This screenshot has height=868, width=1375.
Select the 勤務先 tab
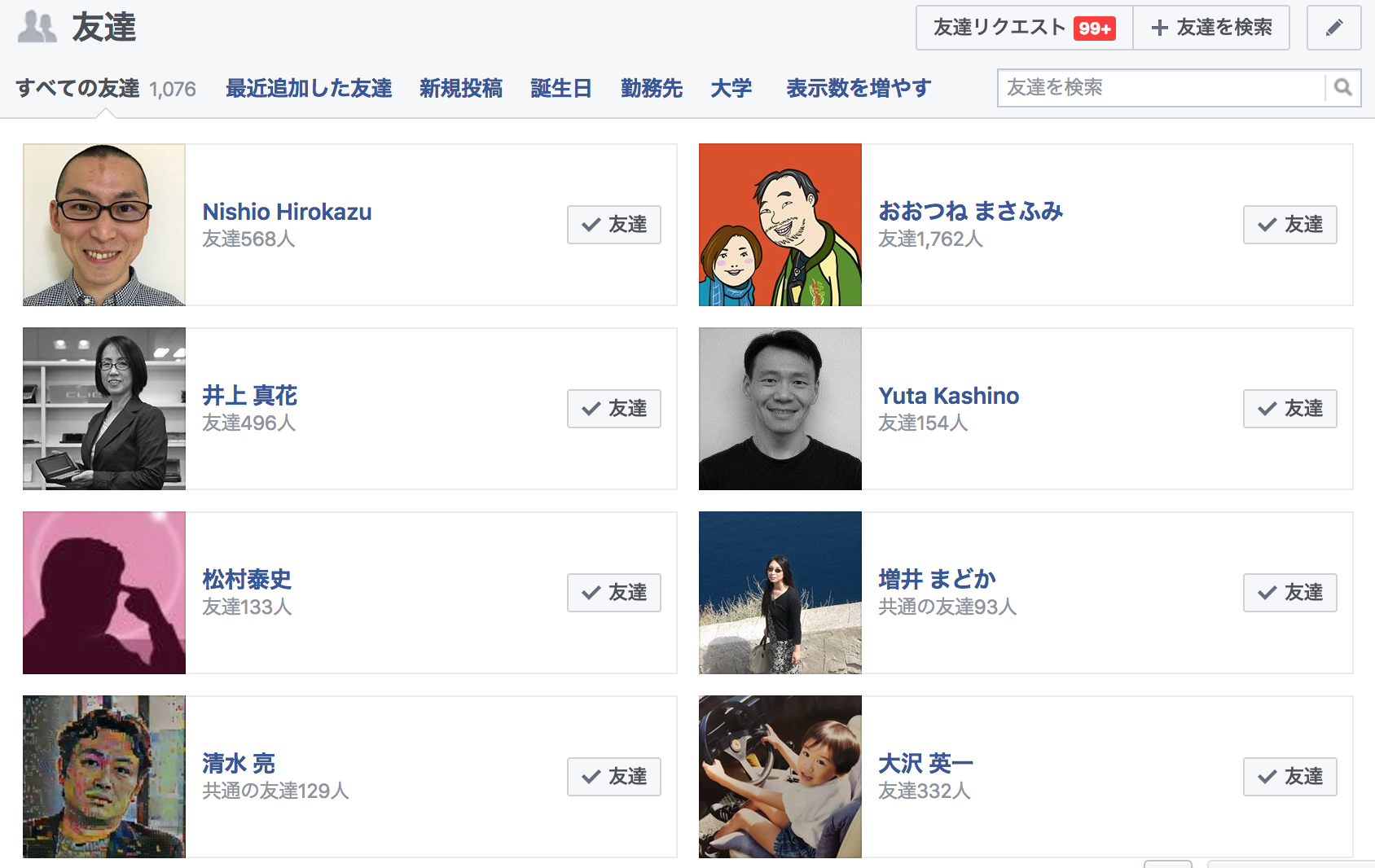pyautogui.click(x=652, y=88)
